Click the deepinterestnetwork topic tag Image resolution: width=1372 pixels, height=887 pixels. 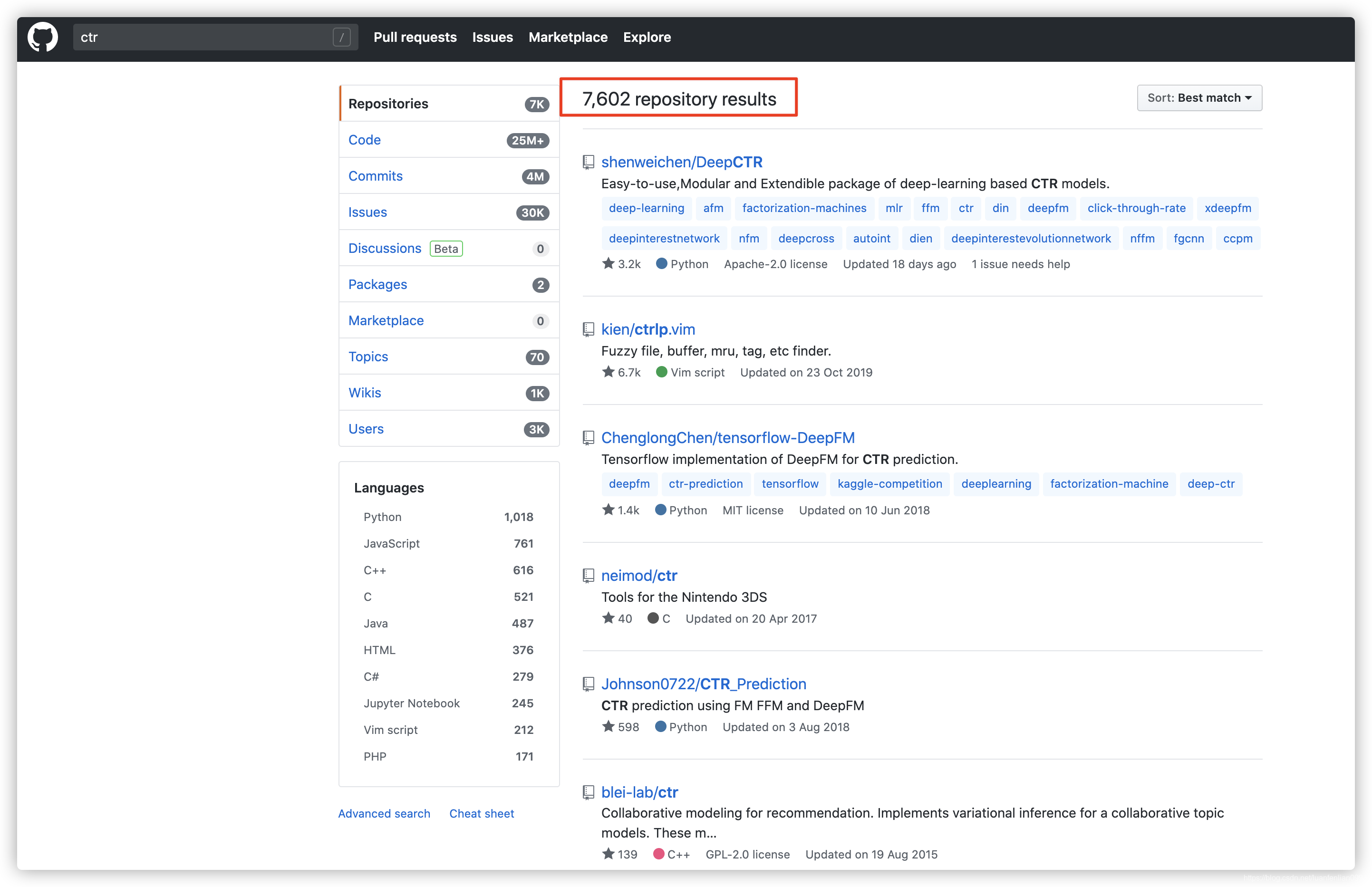(x=664, y=239)
